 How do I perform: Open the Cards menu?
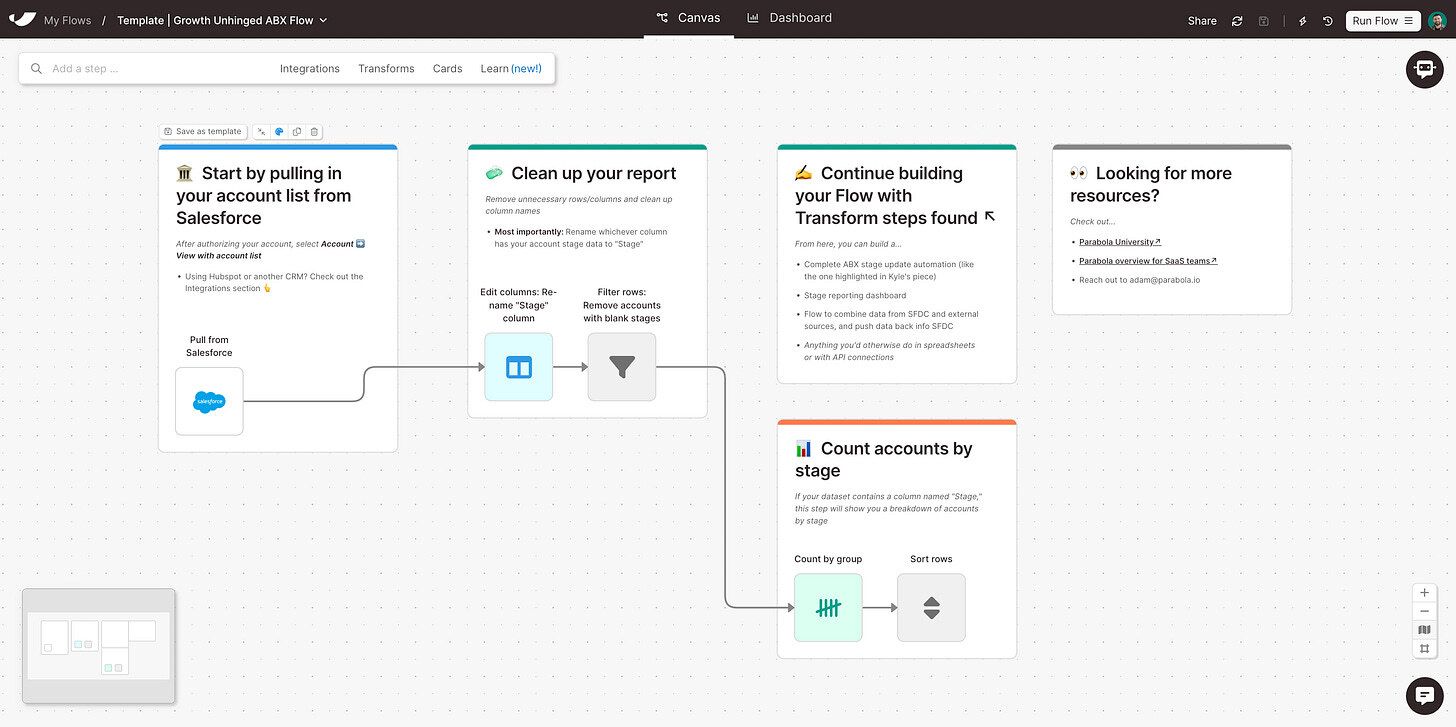(x=447, y=69)
